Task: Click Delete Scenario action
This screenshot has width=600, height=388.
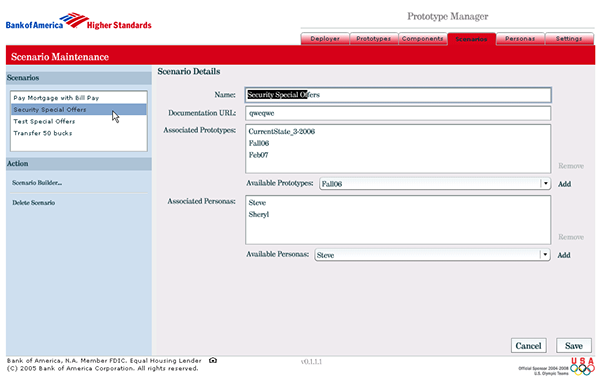Action: [33, 203]
